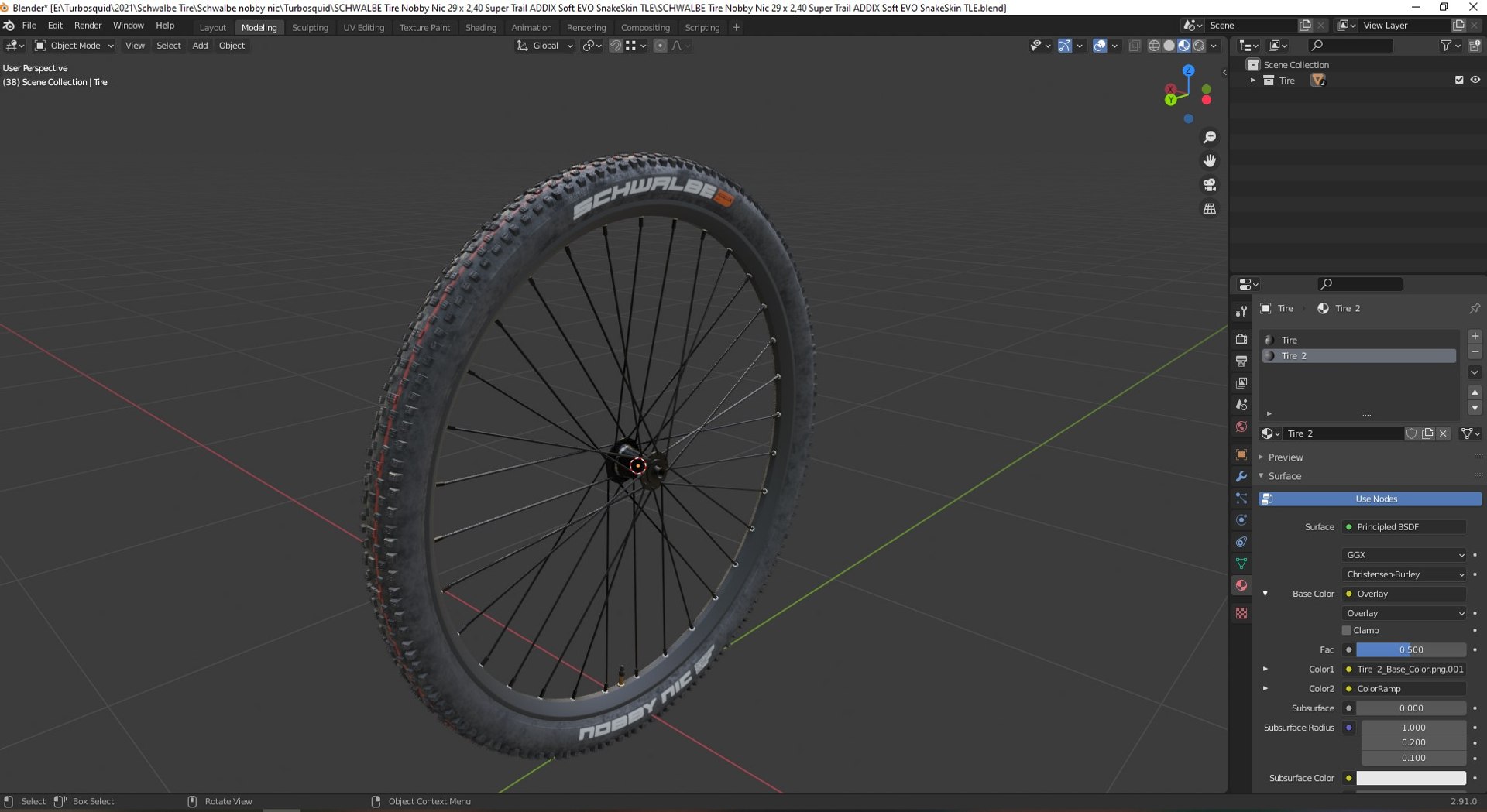Add a new material slot with plus
The image size is (1487, 812).
(x=1475, y=336)
